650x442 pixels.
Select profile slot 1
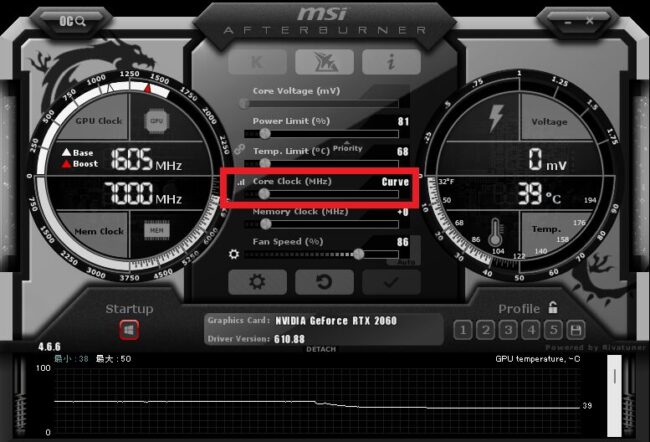coord(463,330)
